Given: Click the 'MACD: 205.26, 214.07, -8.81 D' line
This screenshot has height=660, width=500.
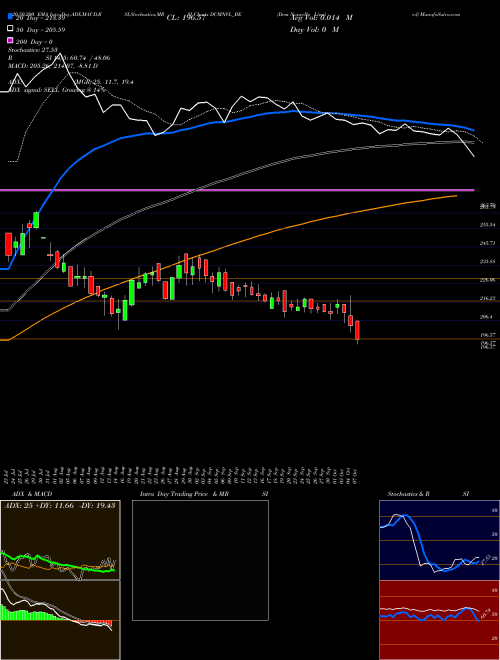Looking at the screenshot, I should pyautogui.click(x=53, y=66).
